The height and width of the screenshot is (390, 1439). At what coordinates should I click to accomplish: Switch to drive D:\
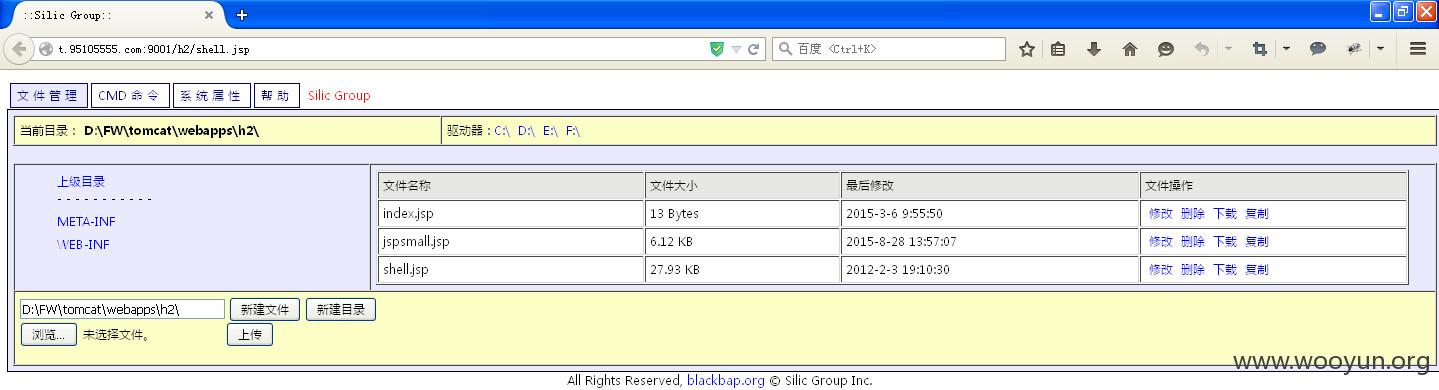pos(526,131)
